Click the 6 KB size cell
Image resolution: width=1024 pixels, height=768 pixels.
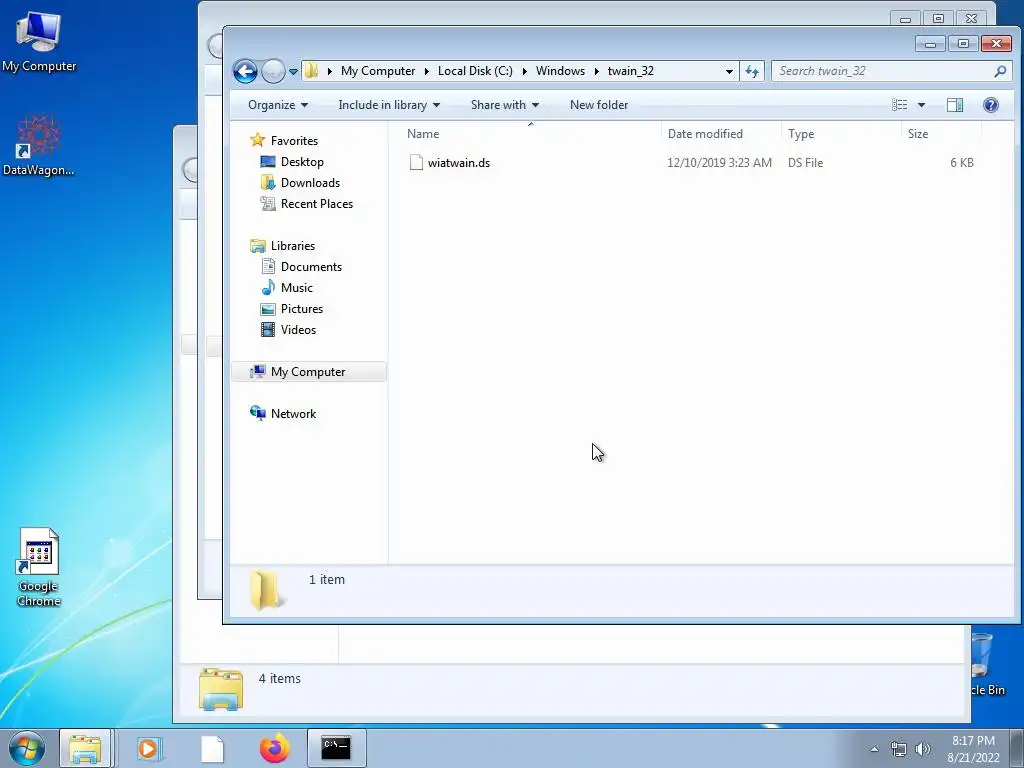click(961, 163)
